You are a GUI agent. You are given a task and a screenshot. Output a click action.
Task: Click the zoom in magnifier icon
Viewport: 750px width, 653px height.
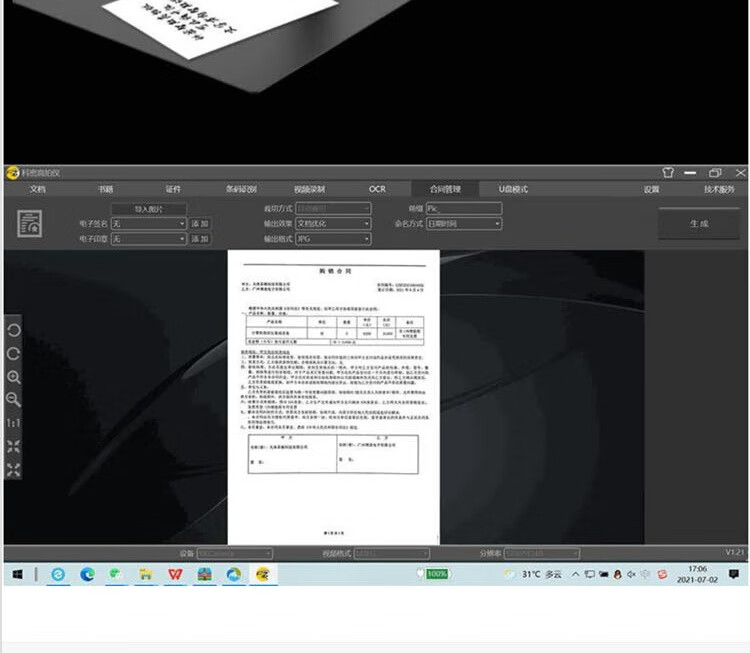coord(14,377)
